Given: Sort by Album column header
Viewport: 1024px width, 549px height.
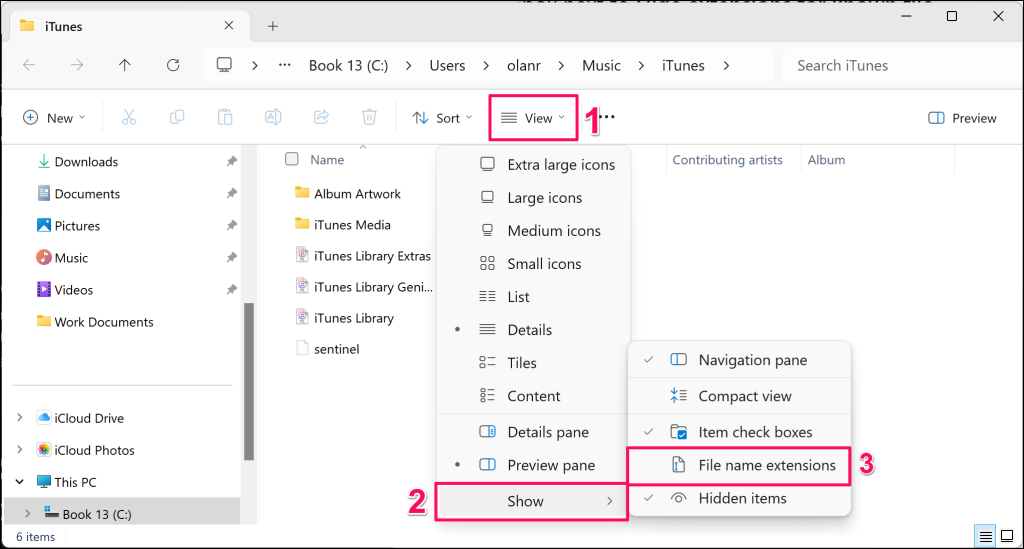Looking at the screenshot, I should (x=826, y=159).
